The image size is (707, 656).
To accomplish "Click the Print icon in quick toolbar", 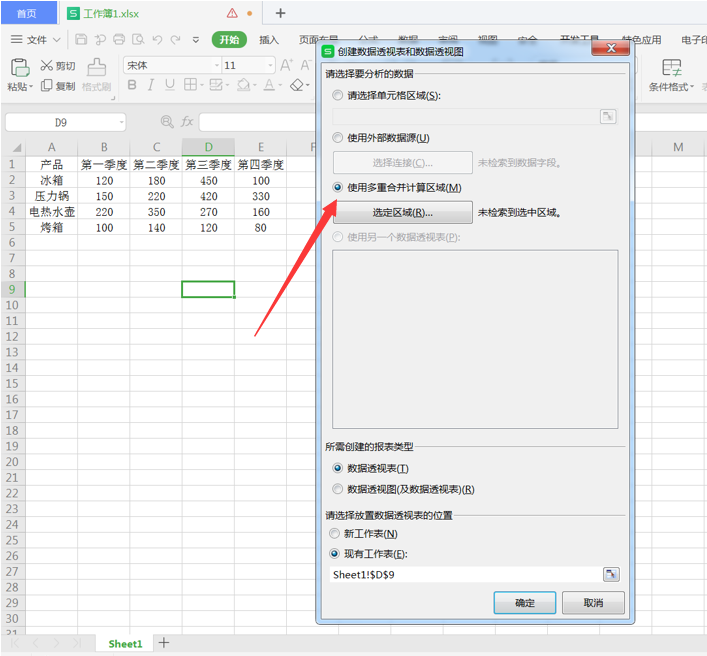I will click(119, 40).
